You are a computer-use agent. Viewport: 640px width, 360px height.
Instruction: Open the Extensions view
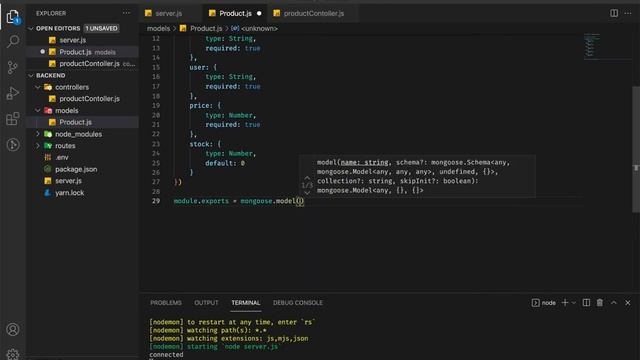[x=13, y=119]
